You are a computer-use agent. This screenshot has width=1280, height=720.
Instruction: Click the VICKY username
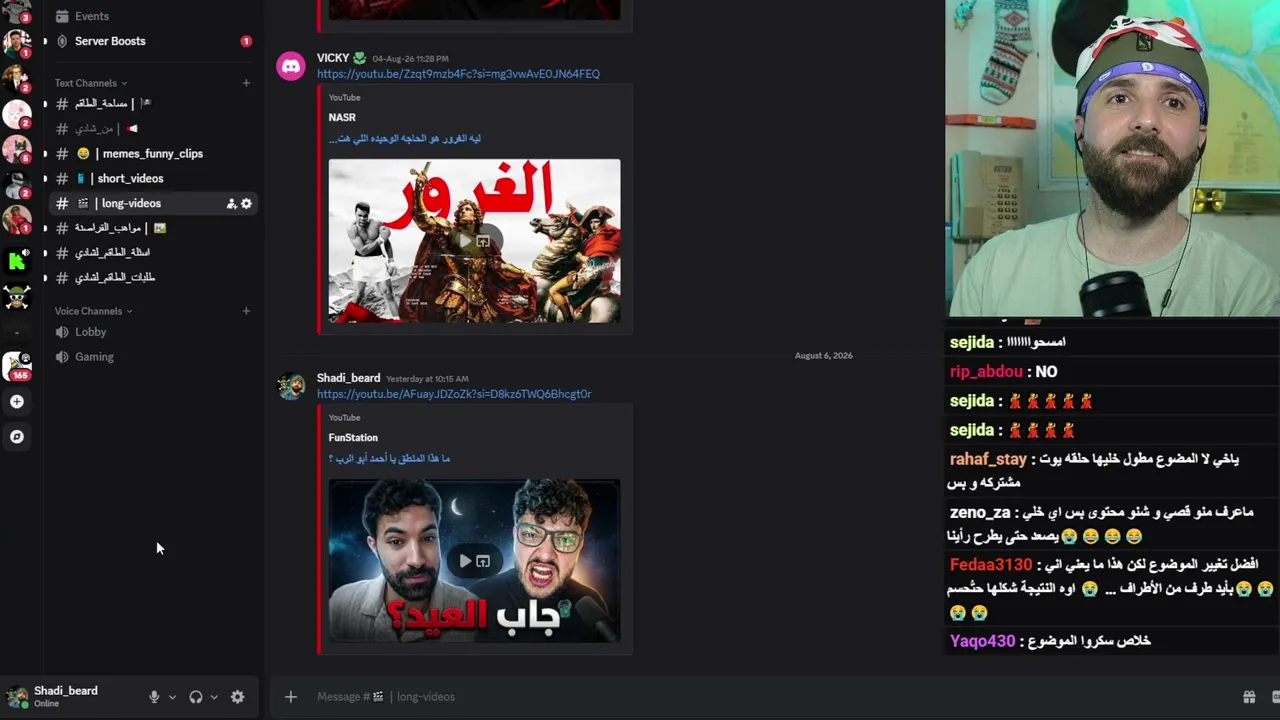point(333,58)
